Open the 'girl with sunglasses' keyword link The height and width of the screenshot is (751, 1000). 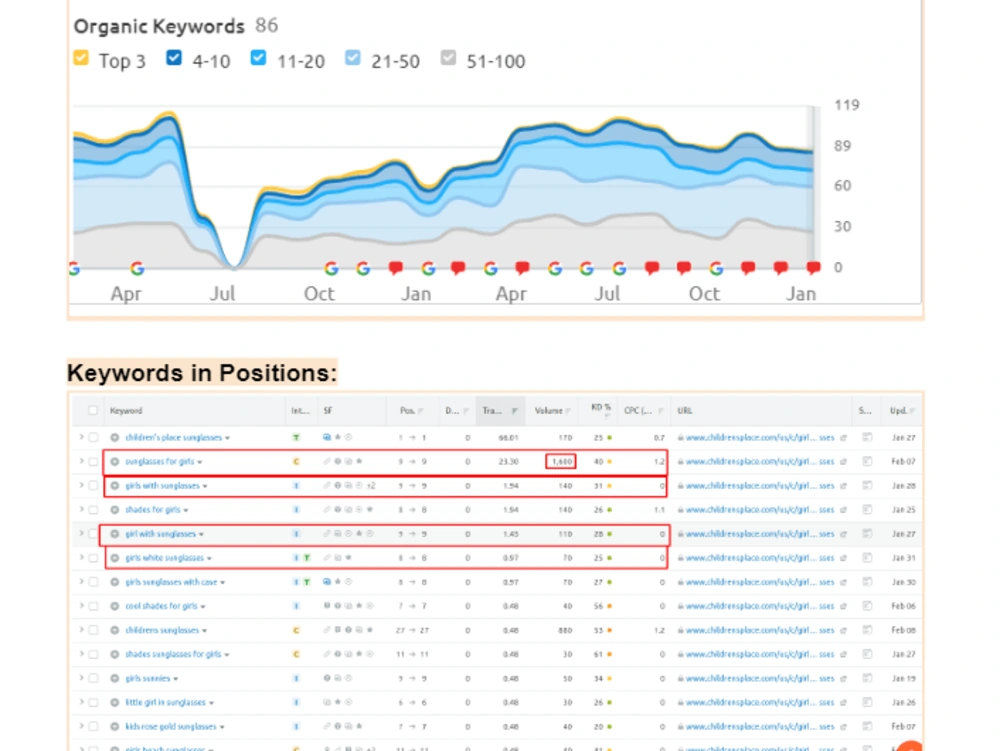(160, 534)
